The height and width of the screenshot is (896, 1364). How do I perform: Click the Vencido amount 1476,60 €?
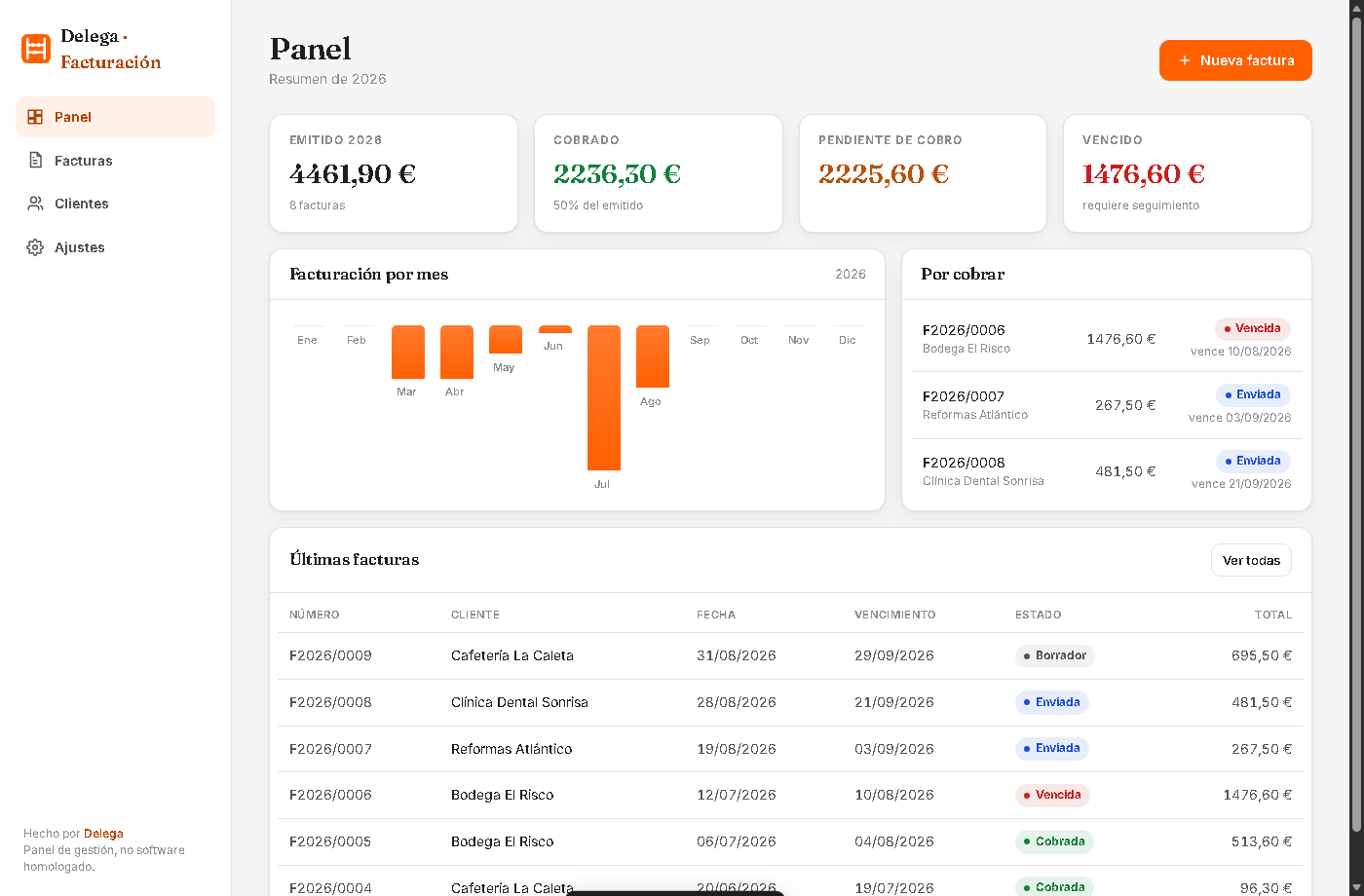(x=1144, y=174)
